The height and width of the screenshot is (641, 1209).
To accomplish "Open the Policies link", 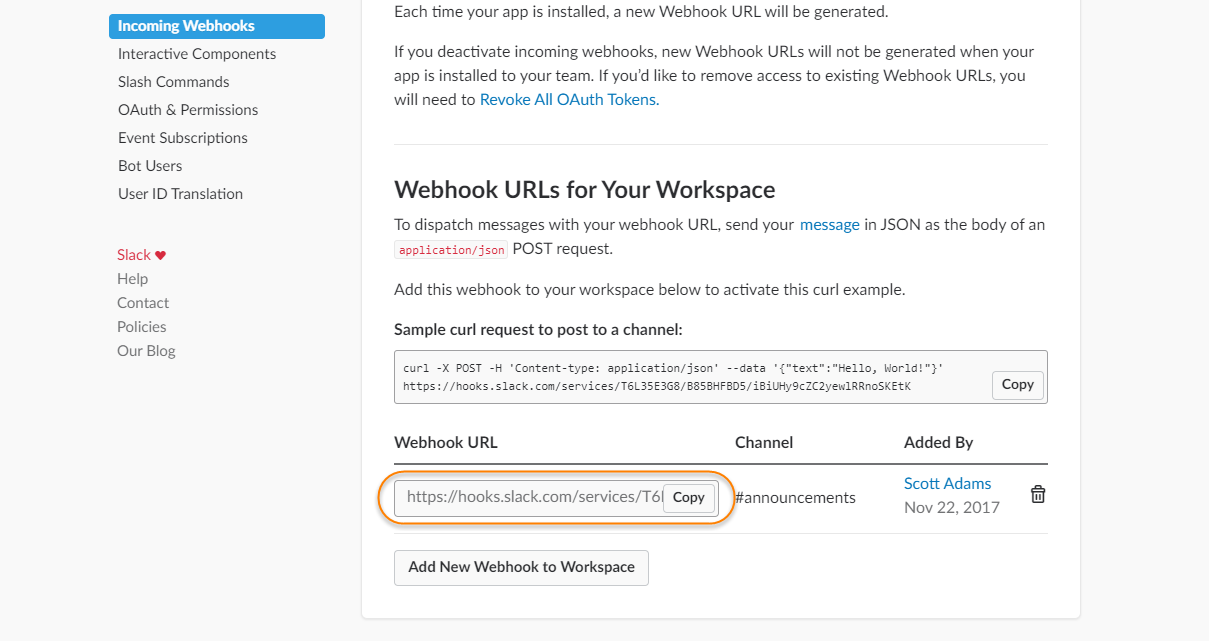I will pyautogui.click(x=142, y=327).
